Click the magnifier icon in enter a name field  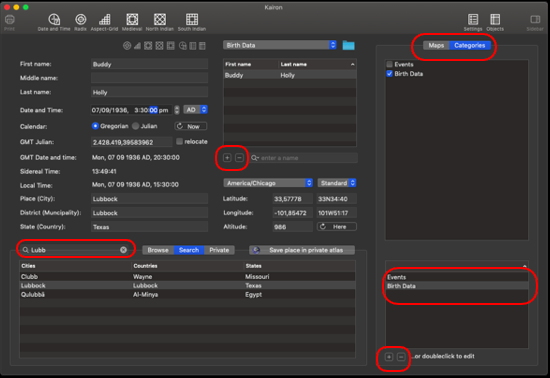coord(255,158)
